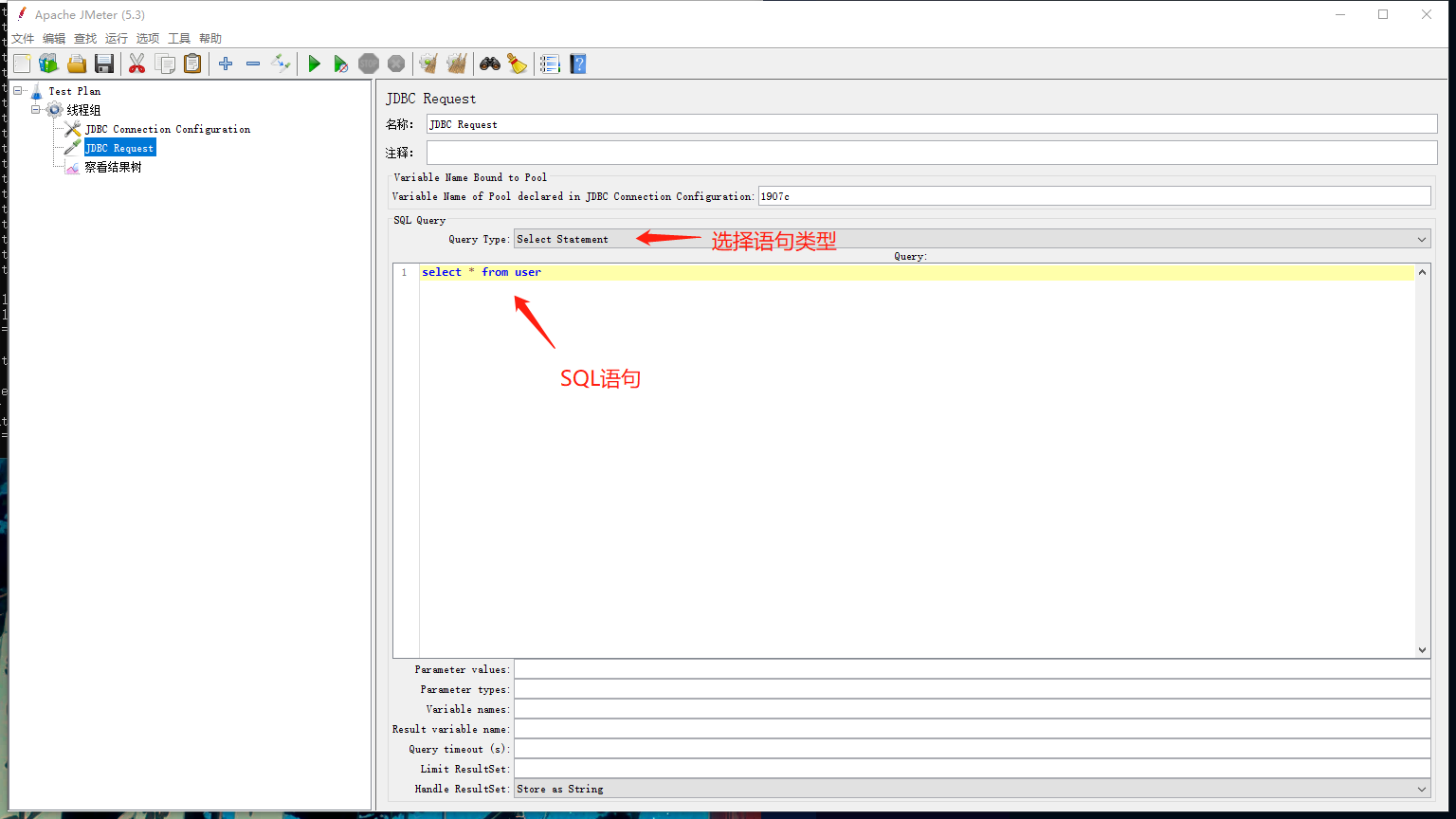Click the Open file folder icon
Screen dimensions: 1456x819
77,64
